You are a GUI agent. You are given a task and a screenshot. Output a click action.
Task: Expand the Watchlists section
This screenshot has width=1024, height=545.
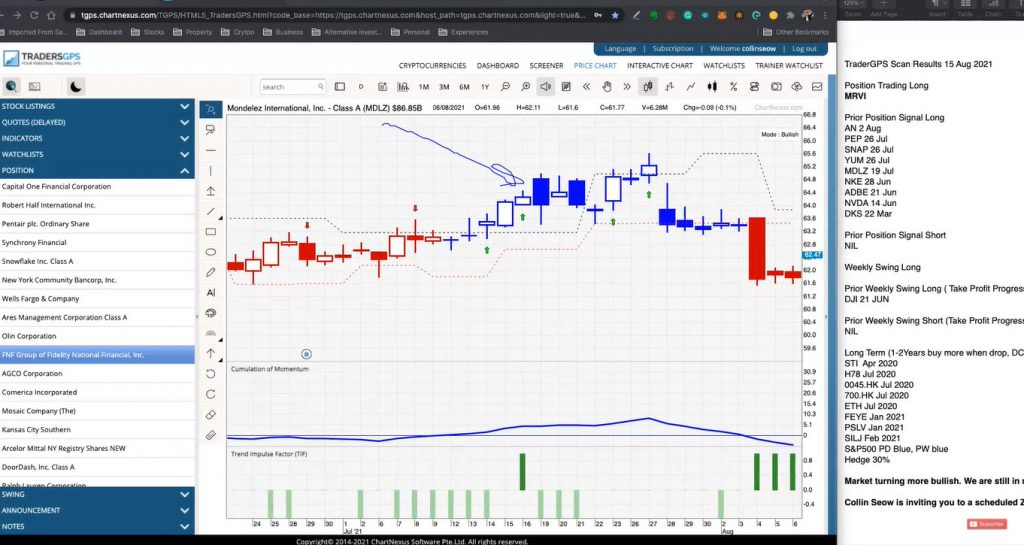pos(97,154)
